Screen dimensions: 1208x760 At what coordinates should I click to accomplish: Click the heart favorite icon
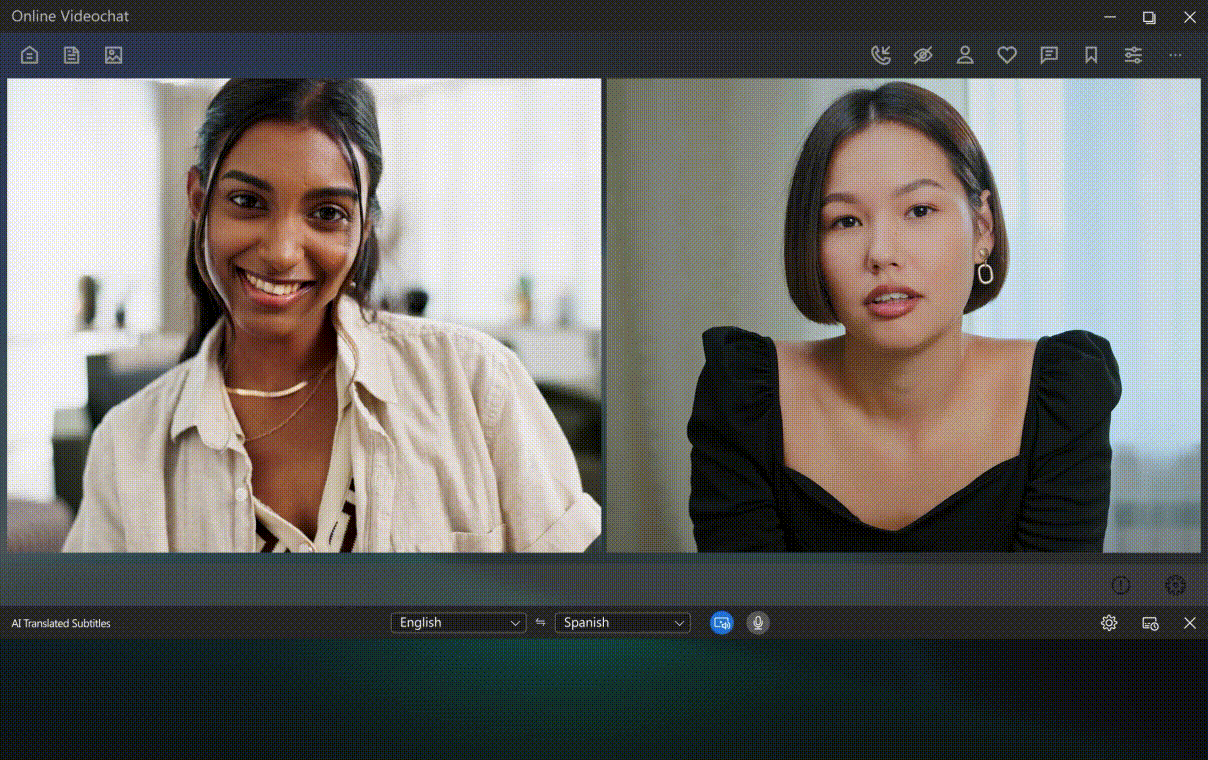pyautogui.click(x=1007, y=56)
